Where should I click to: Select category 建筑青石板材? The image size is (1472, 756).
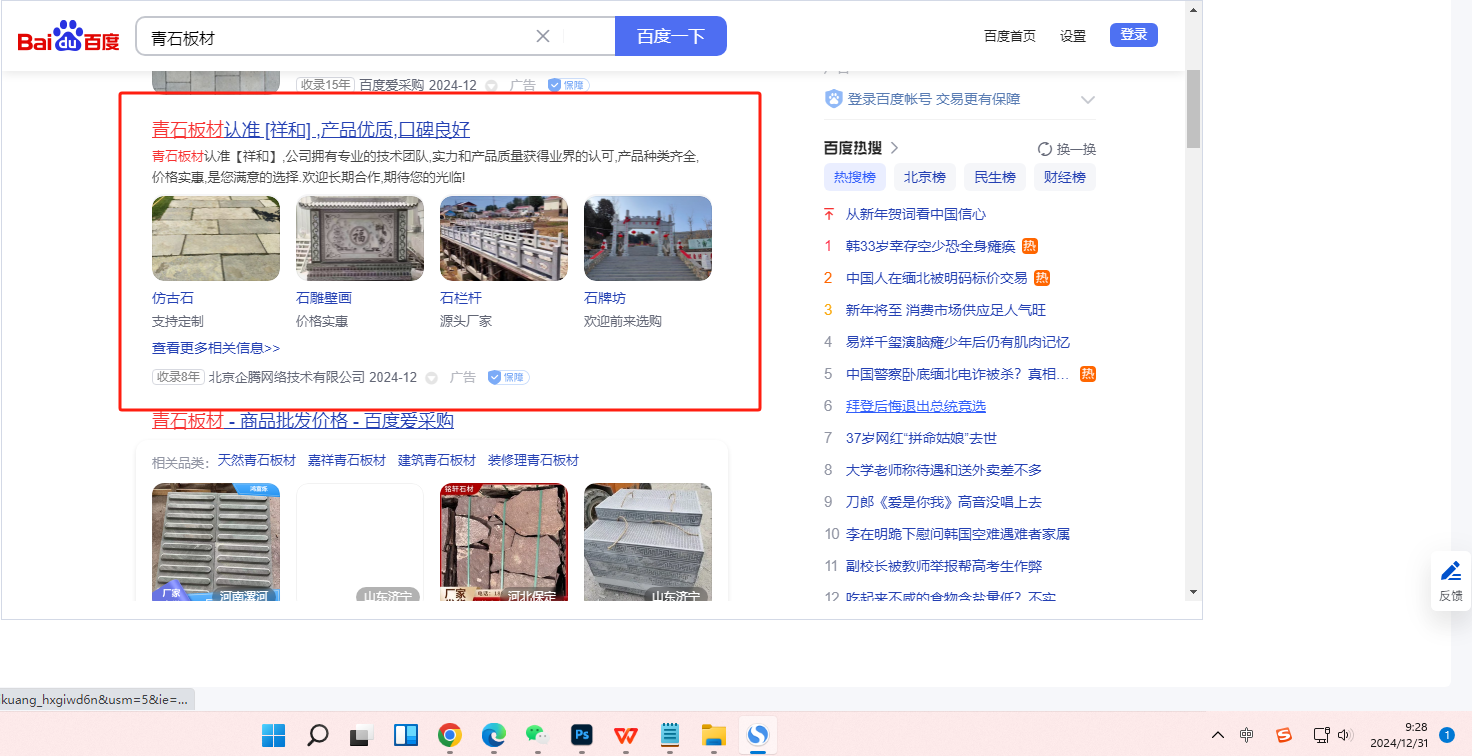[437, 460]
